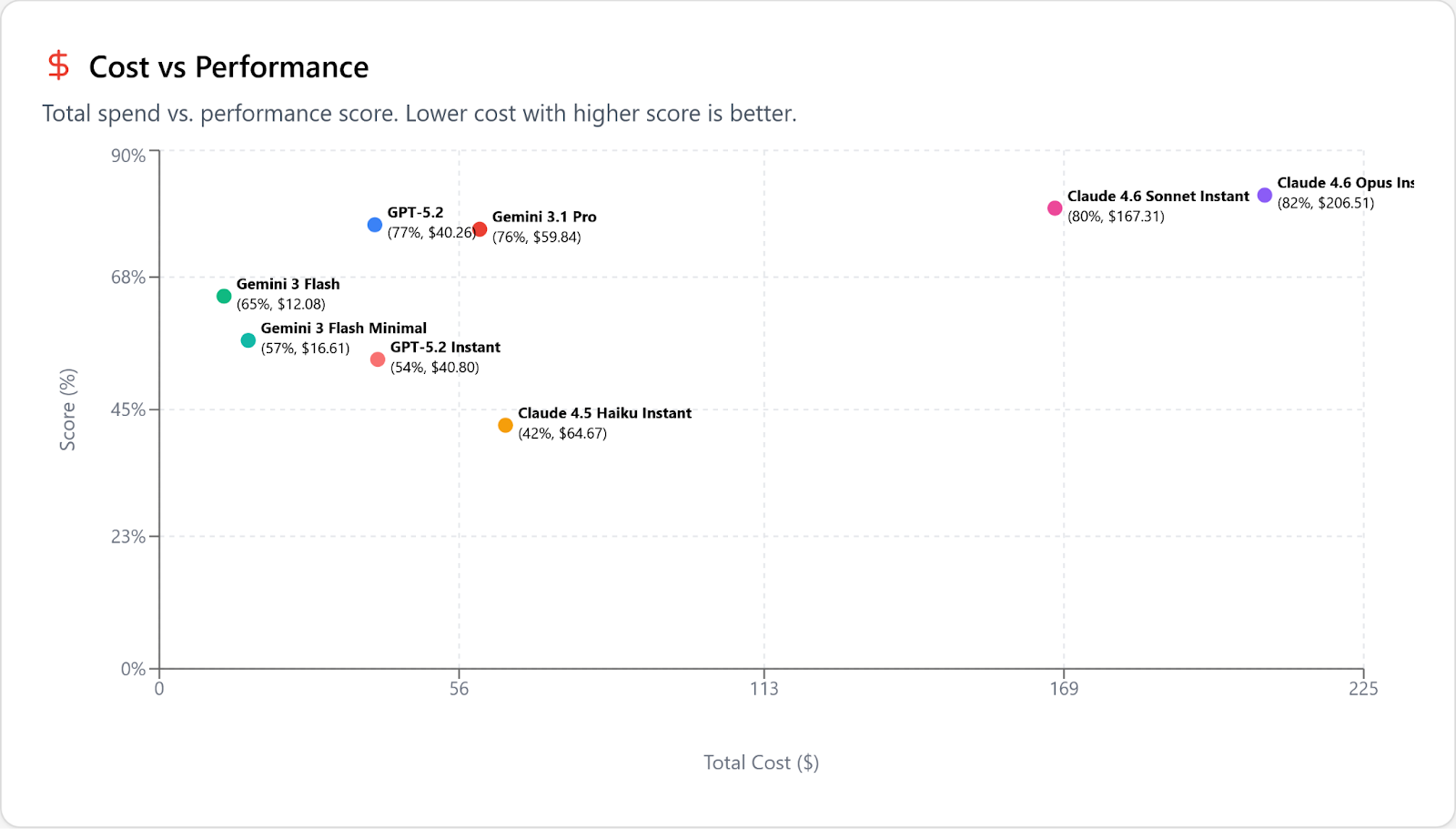Viewport: 1456px width, 829px height.
Task: Click the green Gemini 3 Flash dot
Action: point(224,296)
